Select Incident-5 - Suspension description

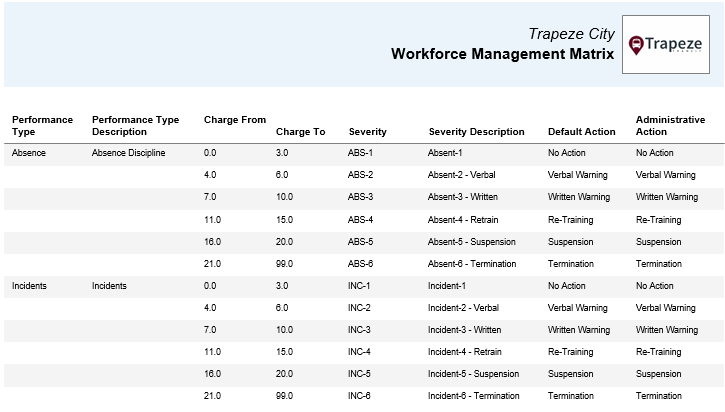point(473,374)
